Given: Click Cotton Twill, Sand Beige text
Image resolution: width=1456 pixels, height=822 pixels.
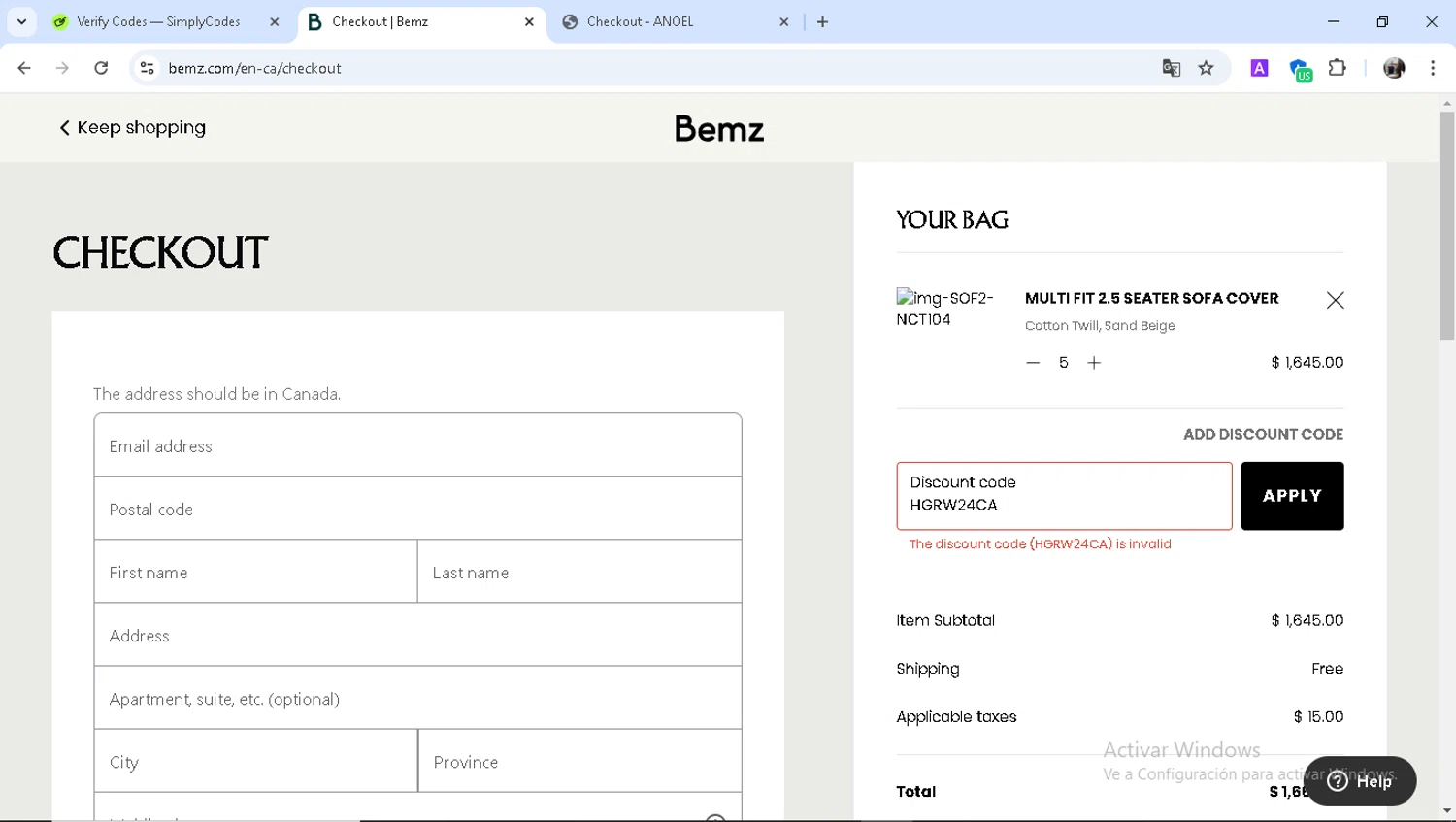Looking at the screenshot, I should [1100, 326].
